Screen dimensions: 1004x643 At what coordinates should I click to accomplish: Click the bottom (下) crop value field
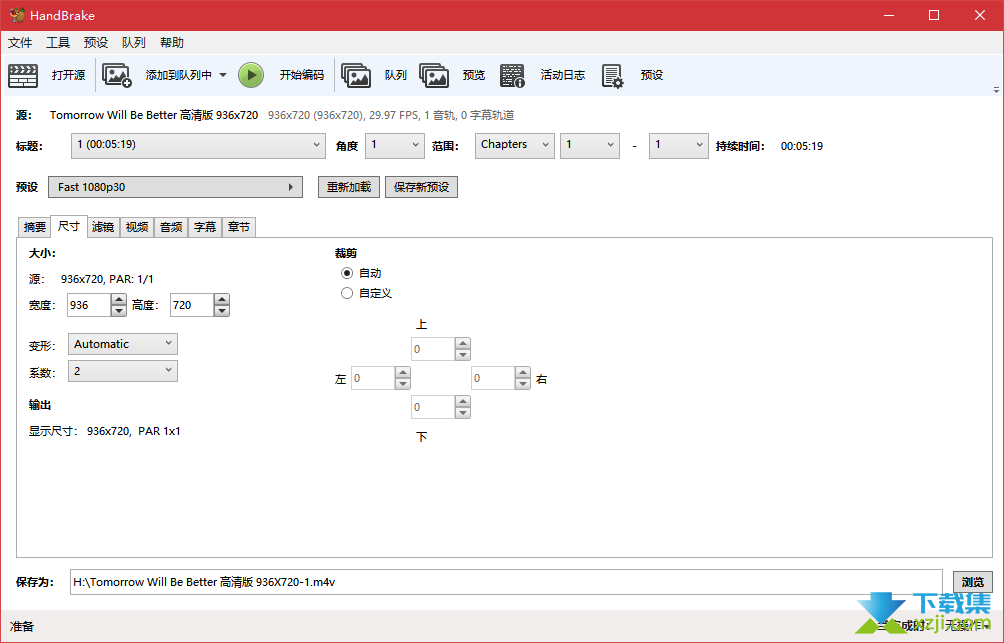(433, 407)
